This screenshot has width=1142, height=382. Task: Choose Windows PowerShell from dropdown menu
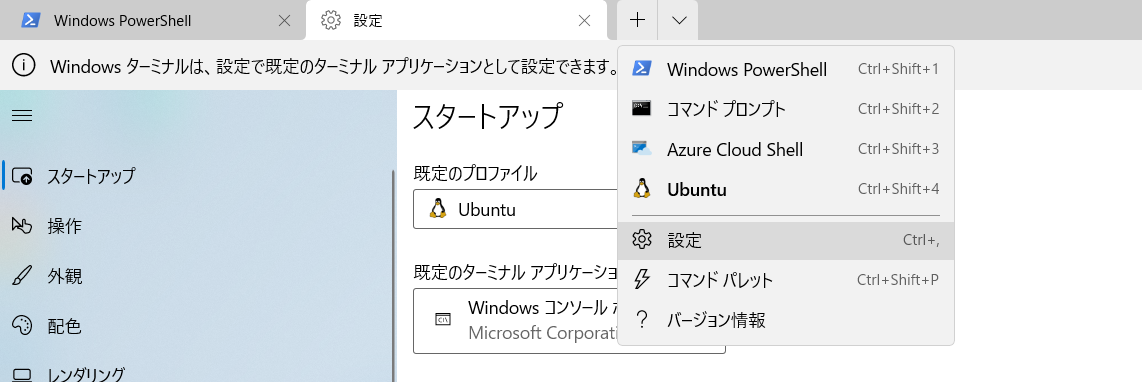[785, 69]
